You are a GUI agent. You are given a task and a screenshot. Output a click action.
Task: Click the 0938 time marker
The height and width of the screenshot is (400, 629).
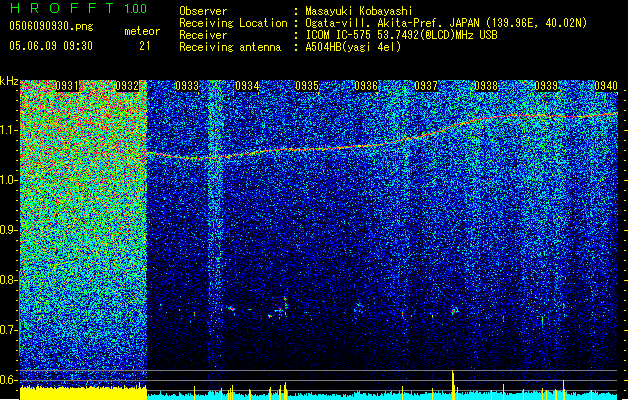click(x=486, y=86)
